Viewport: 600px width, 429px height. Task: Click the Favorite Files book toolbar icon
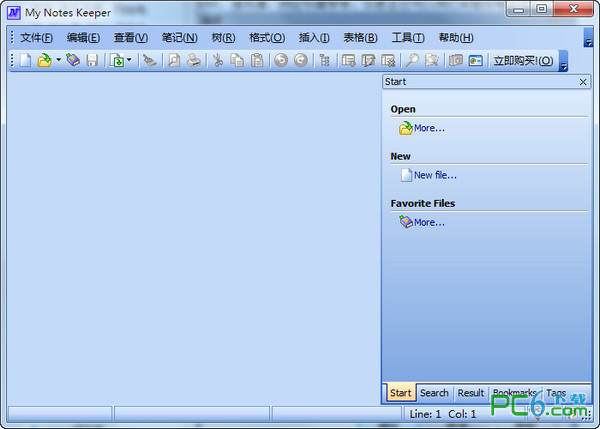click(73, 60)
